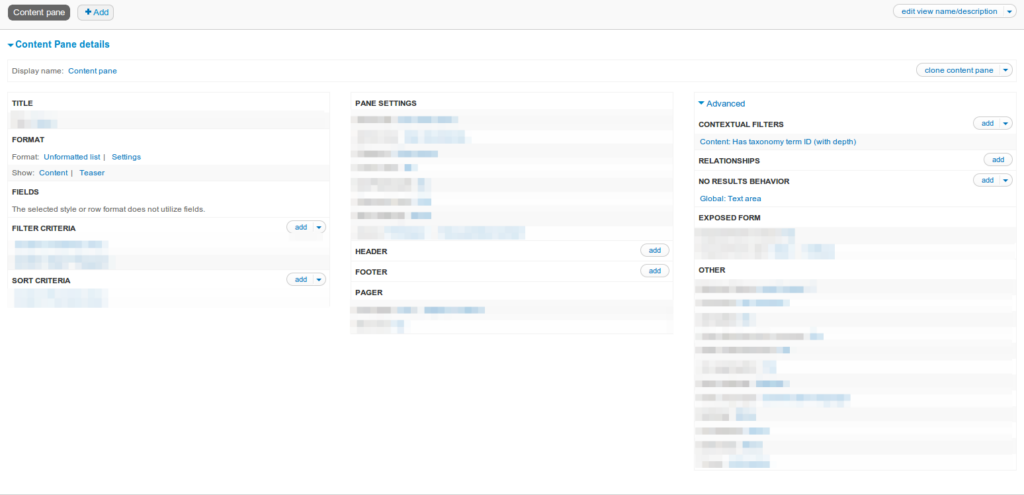Viewport: 1024px width, 495px height.
Task: Add a contextual filter
Action: pyautogui.click(x=987, y=123)
